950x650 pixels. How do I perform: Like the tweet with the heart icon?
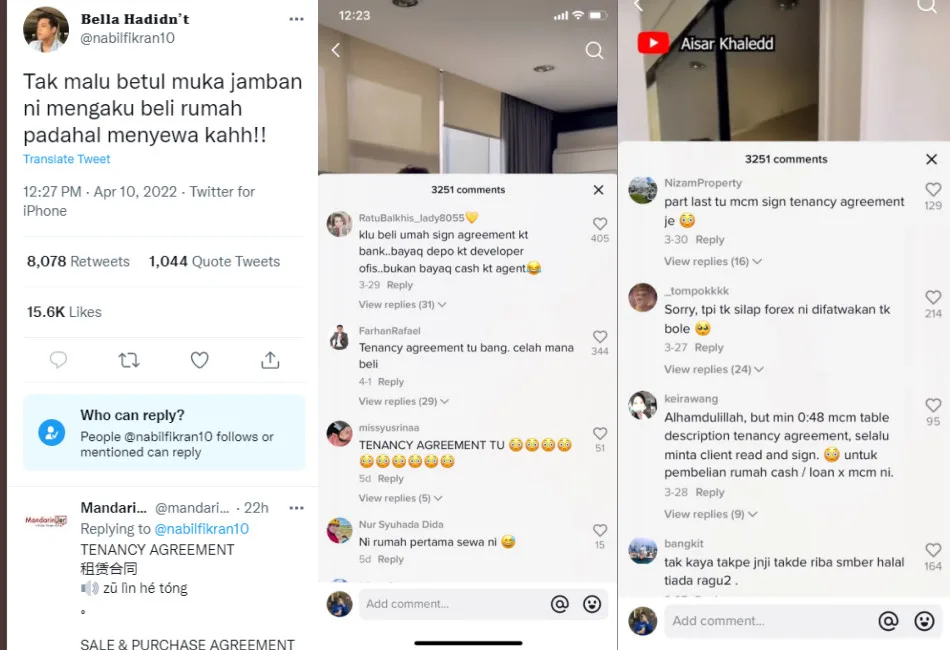click(199, 360)
